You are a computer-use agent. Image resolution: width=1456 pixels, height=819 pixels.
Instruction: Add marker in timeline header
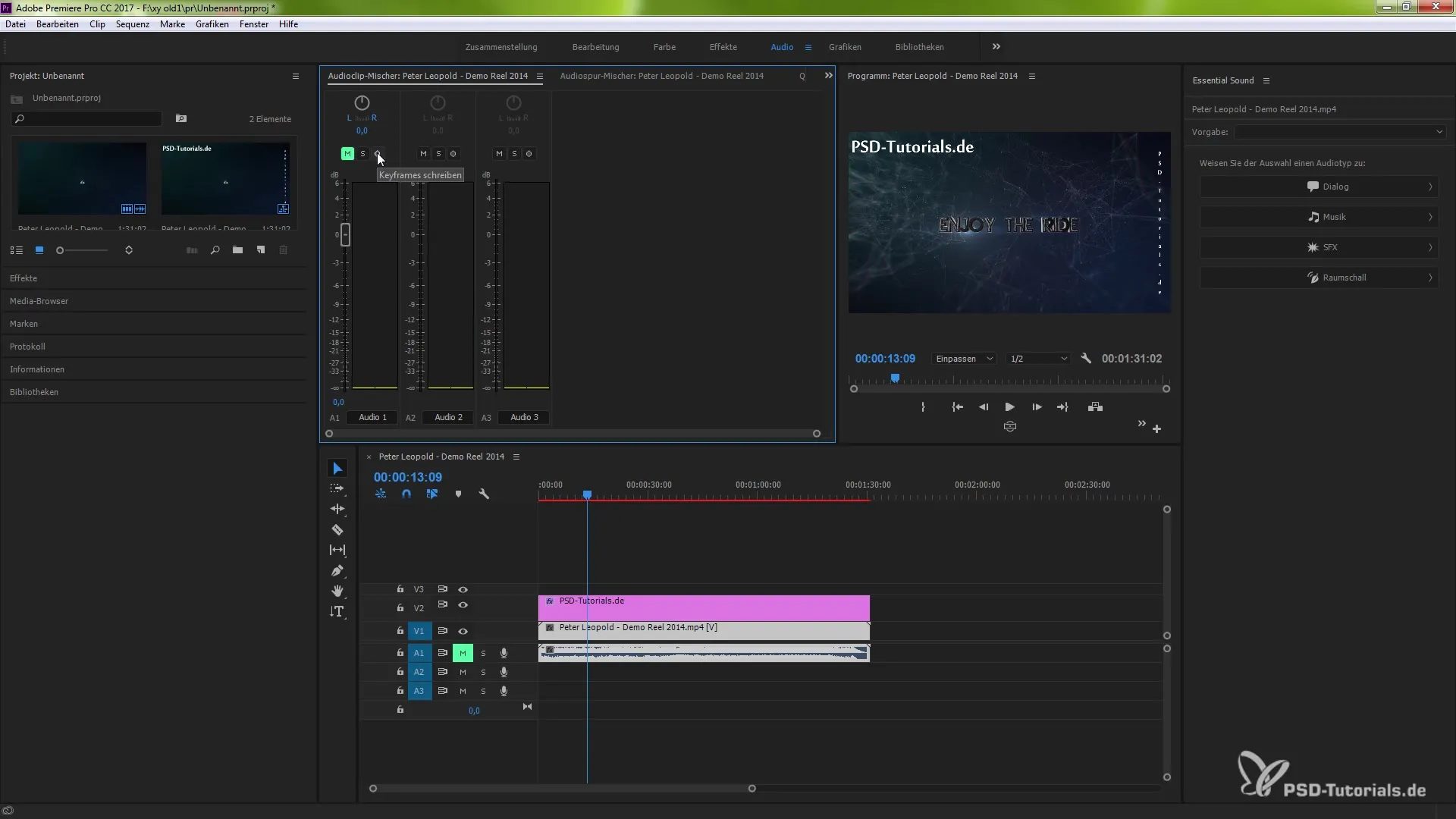point(458,494)
